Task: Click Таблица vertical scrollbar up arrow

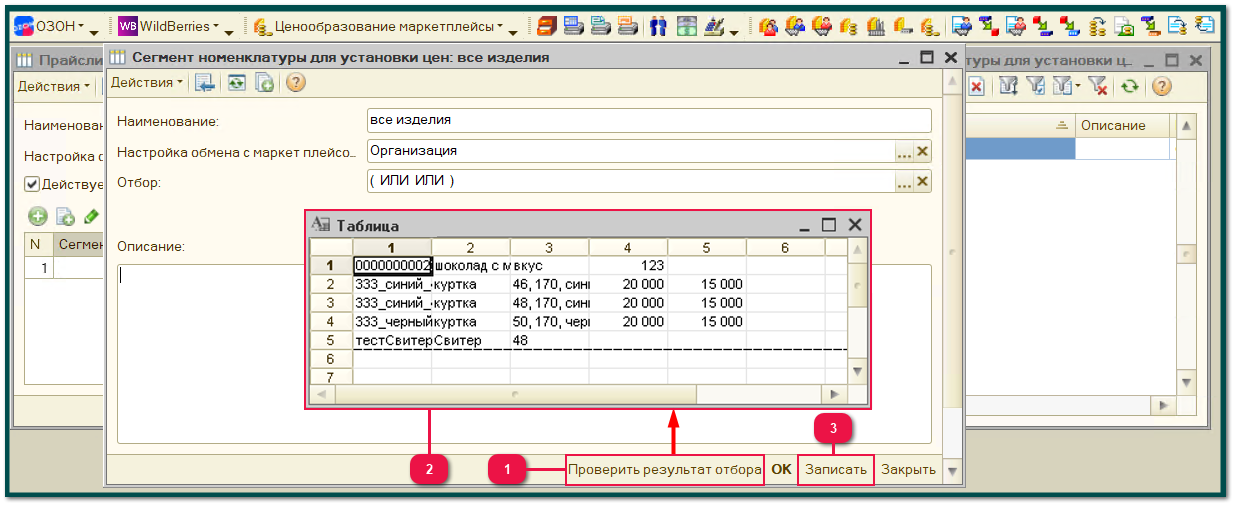Action: [857, 248]
